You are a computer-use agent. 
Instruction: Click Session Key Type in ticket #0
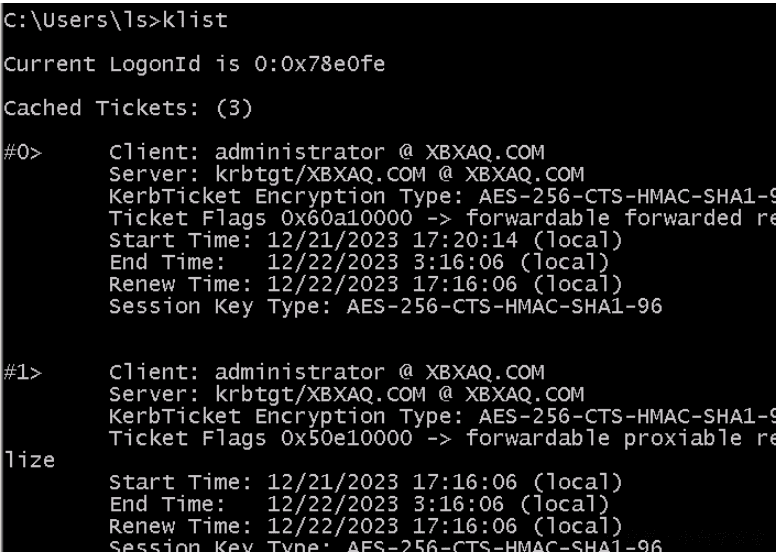point(386,307)
